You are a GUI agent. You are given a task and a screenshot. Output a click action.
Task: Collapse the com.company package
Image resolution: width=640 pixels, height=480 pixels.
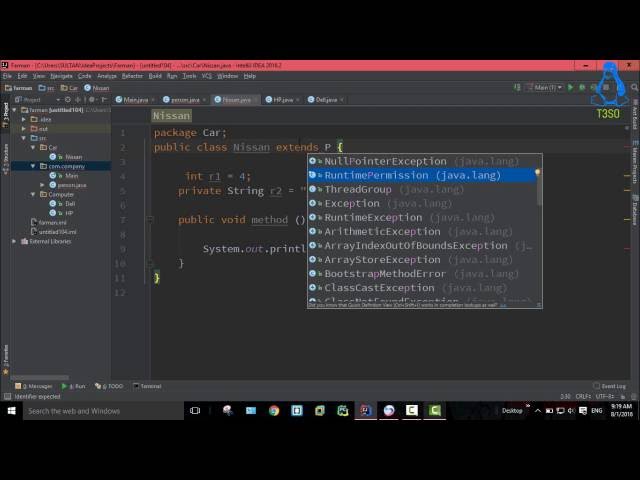[x=33, y=166]
